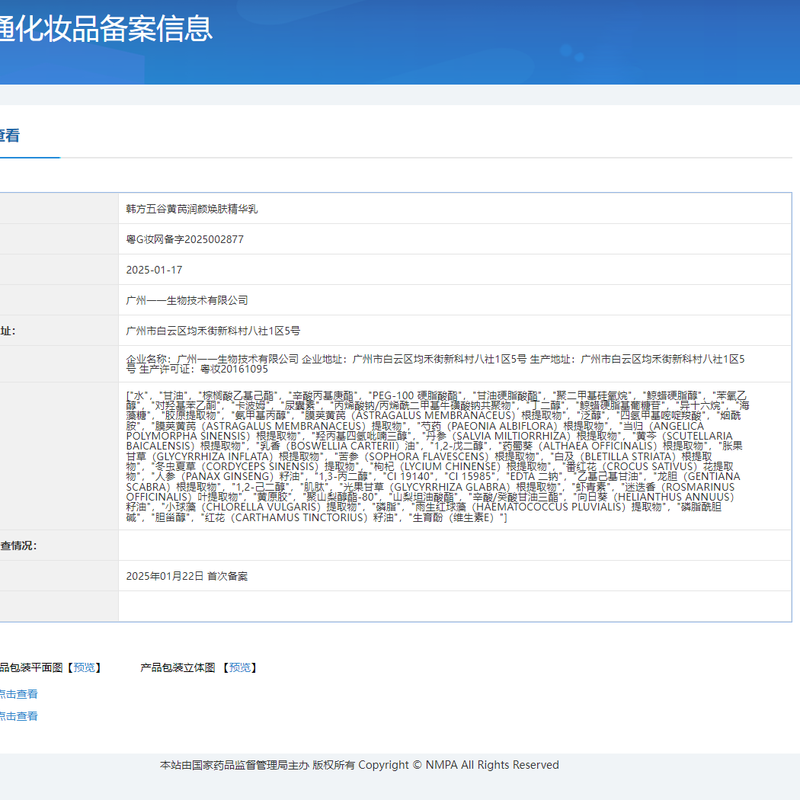Click 预览 link beside 产品包装立体图

238,667
